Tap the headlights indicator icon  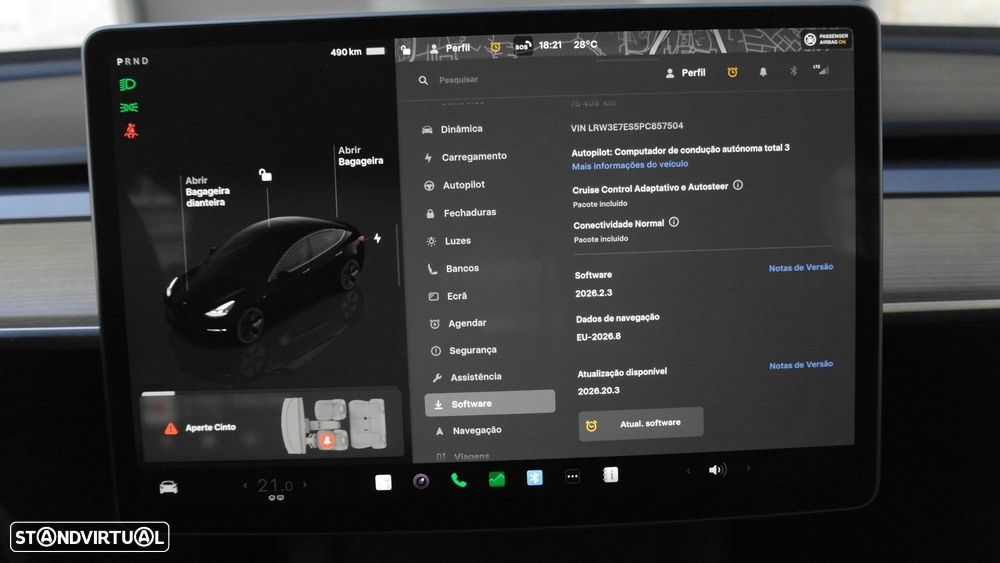[x=128, y=84]
